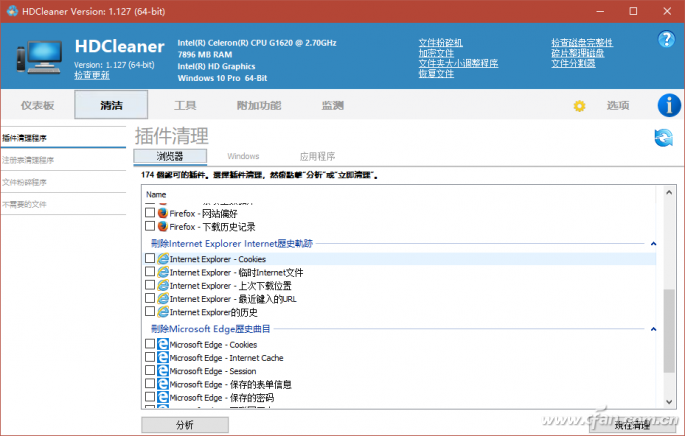The image size is (685, 436).
Task: Check Firefox - 网站偏好 checkbox
Action: (150, 212)
